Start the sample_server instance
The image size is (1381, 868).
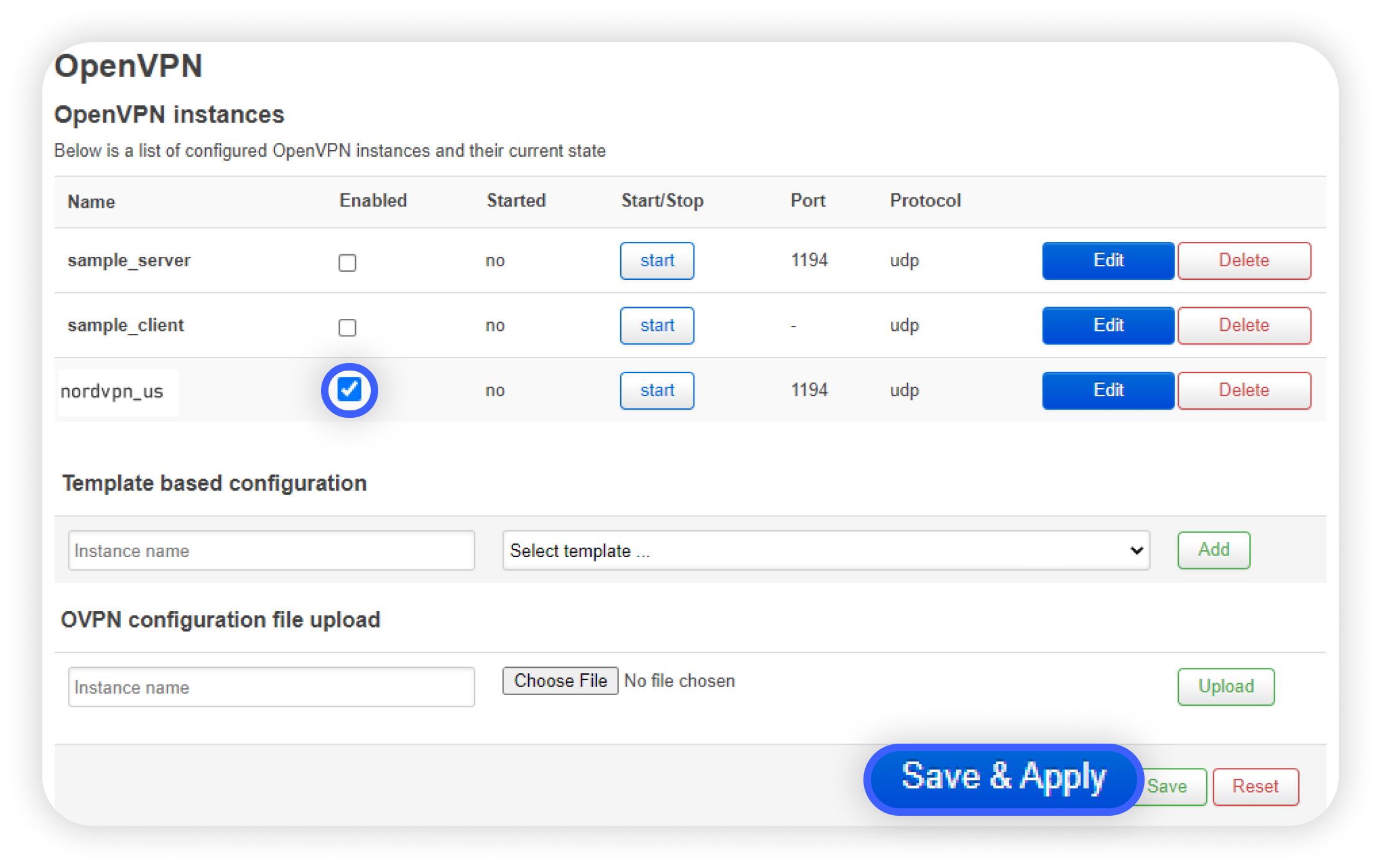click(657, 261)
